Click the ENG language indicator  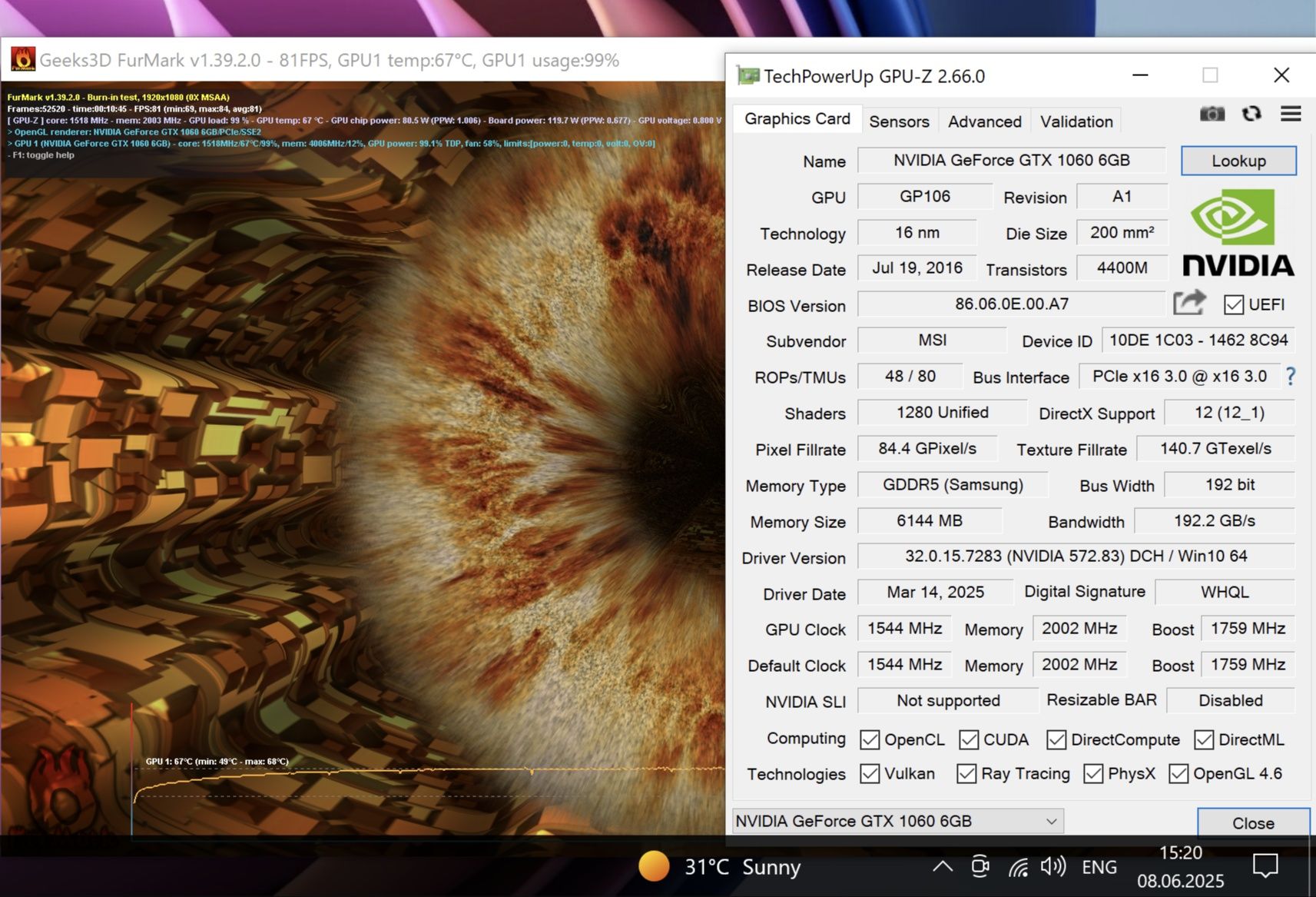(x=1099, y=867)
